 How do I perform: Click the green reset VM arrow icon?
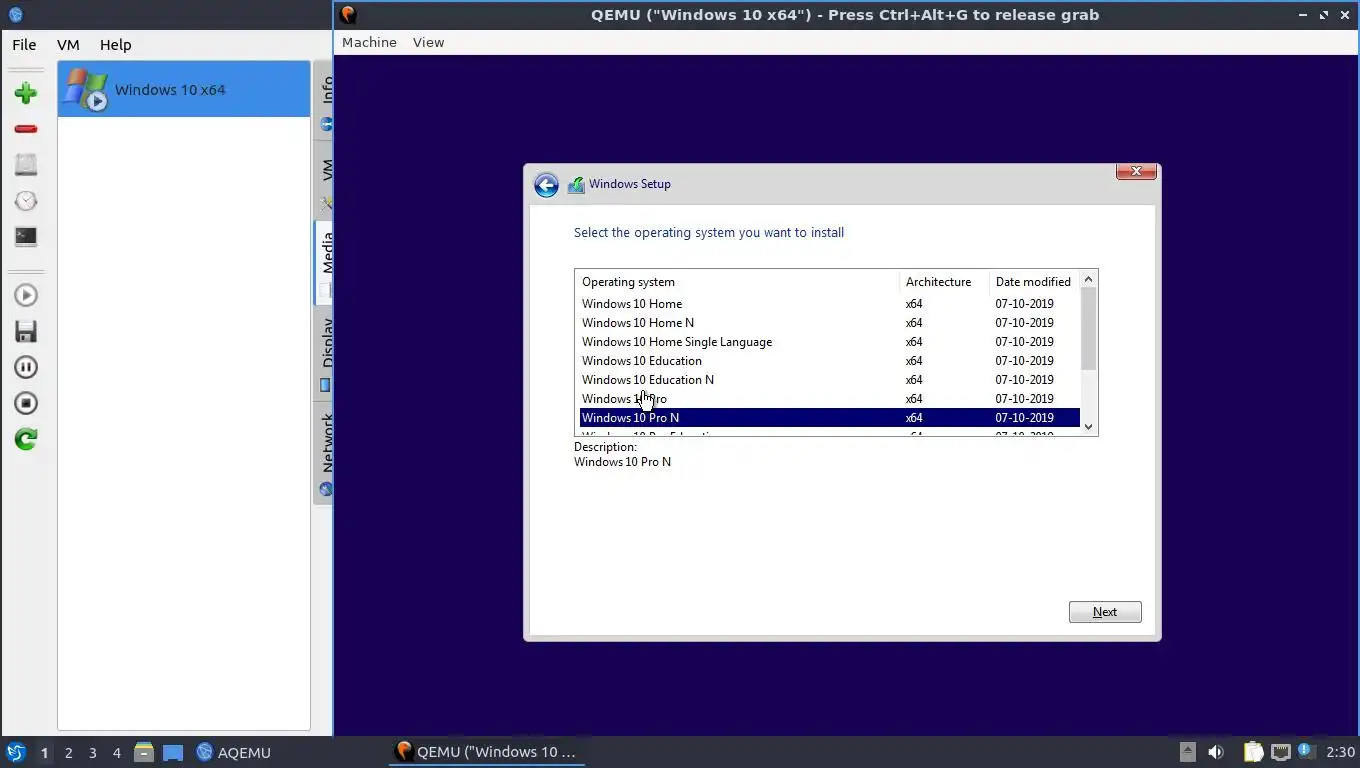[x=26, y=439]
